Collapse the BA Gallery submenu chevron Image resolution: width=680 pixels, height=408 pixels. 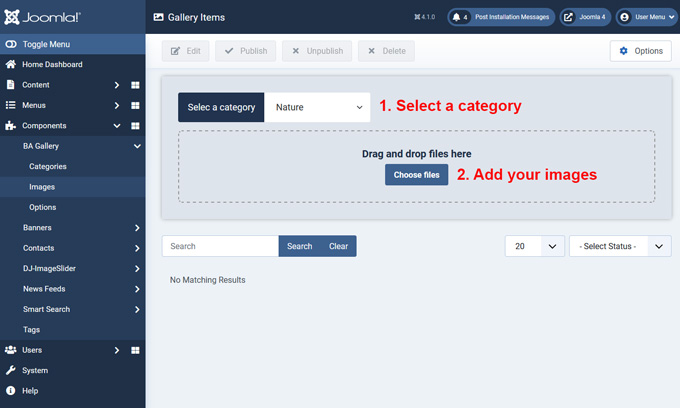pos(137,146)
